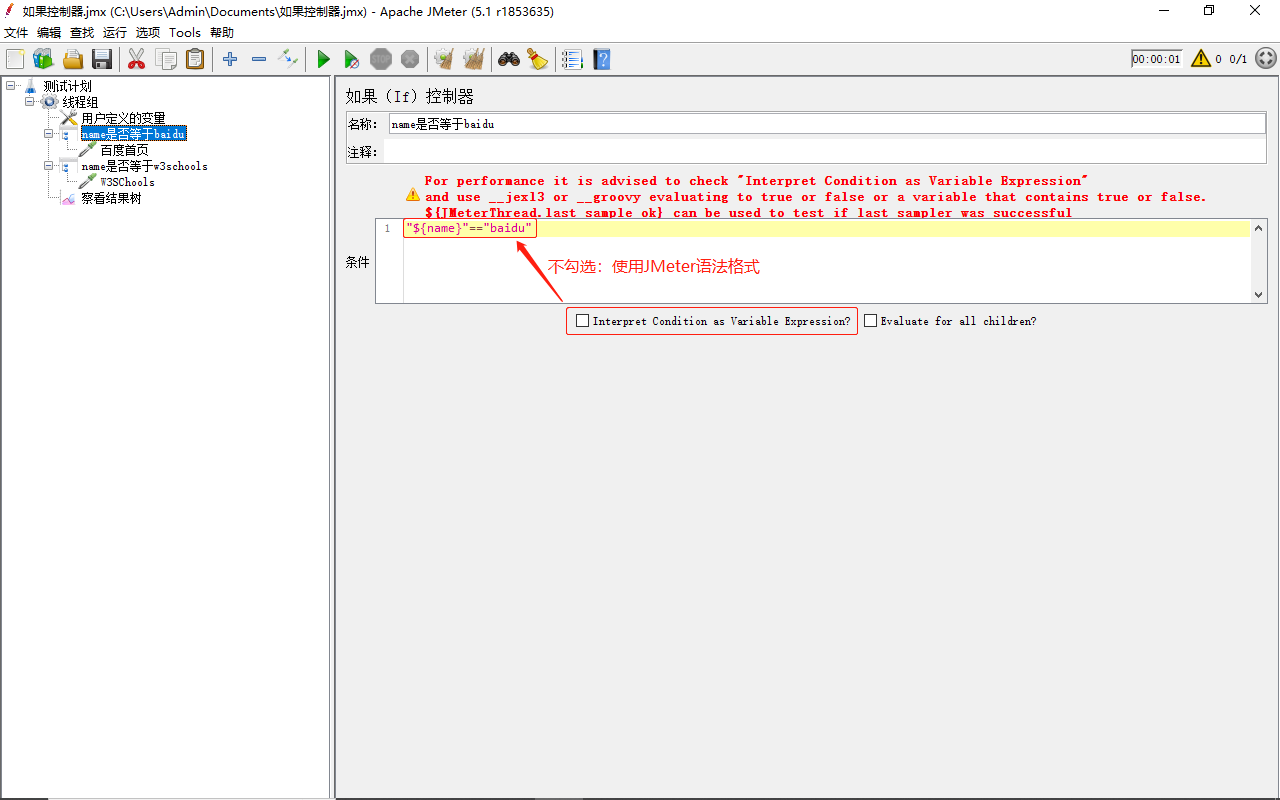Cut selected element with scissors icon

pos(136,59)
